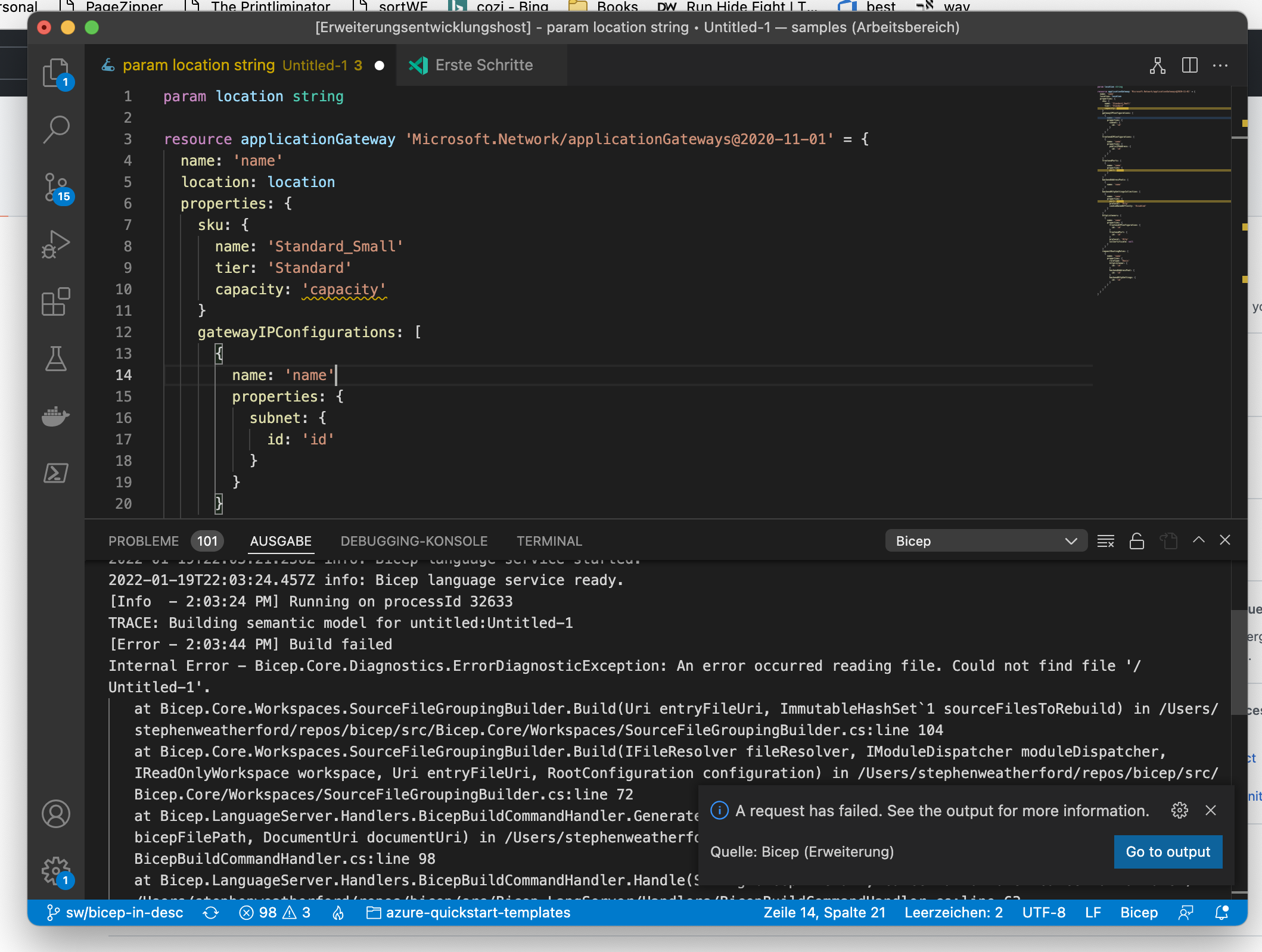Switch to the TERMINAL panel tab
The image size is (1262, 952).
(549, 541)
